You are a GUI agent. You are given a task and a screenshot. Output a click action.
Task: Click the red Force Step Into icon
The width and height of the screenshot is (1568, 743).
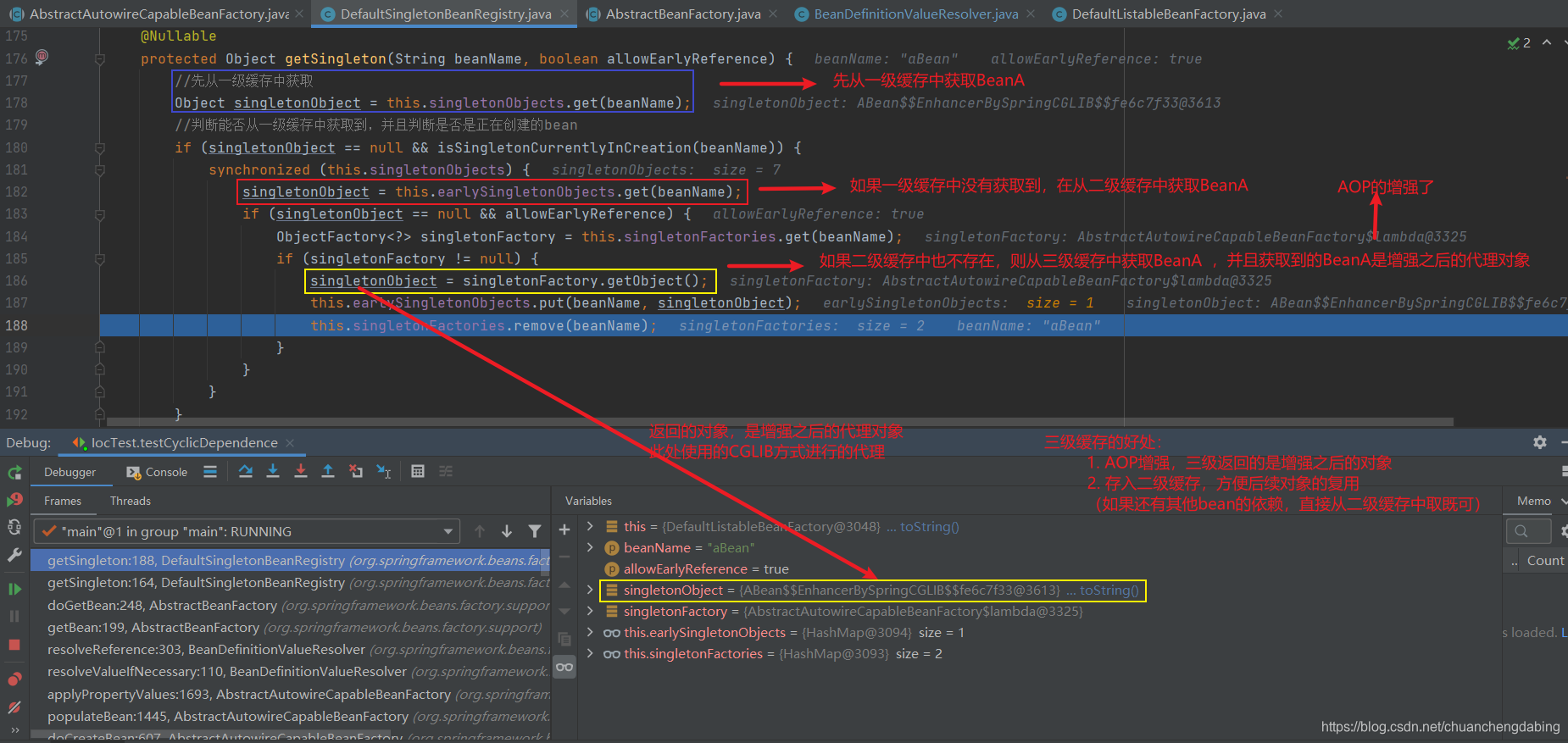301,471
